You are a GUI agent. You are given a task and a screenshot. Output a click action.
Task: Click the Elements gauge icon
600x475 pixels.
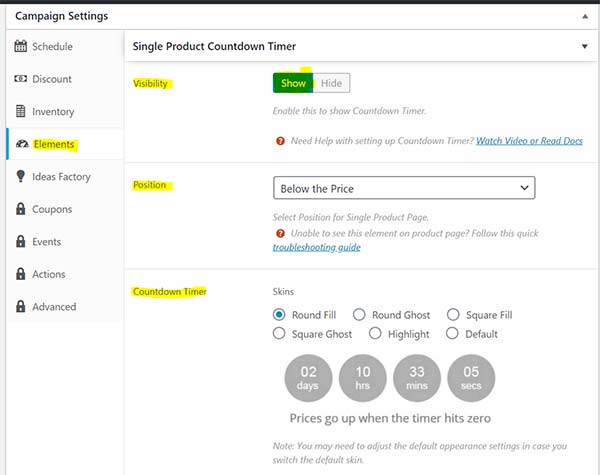22,144
